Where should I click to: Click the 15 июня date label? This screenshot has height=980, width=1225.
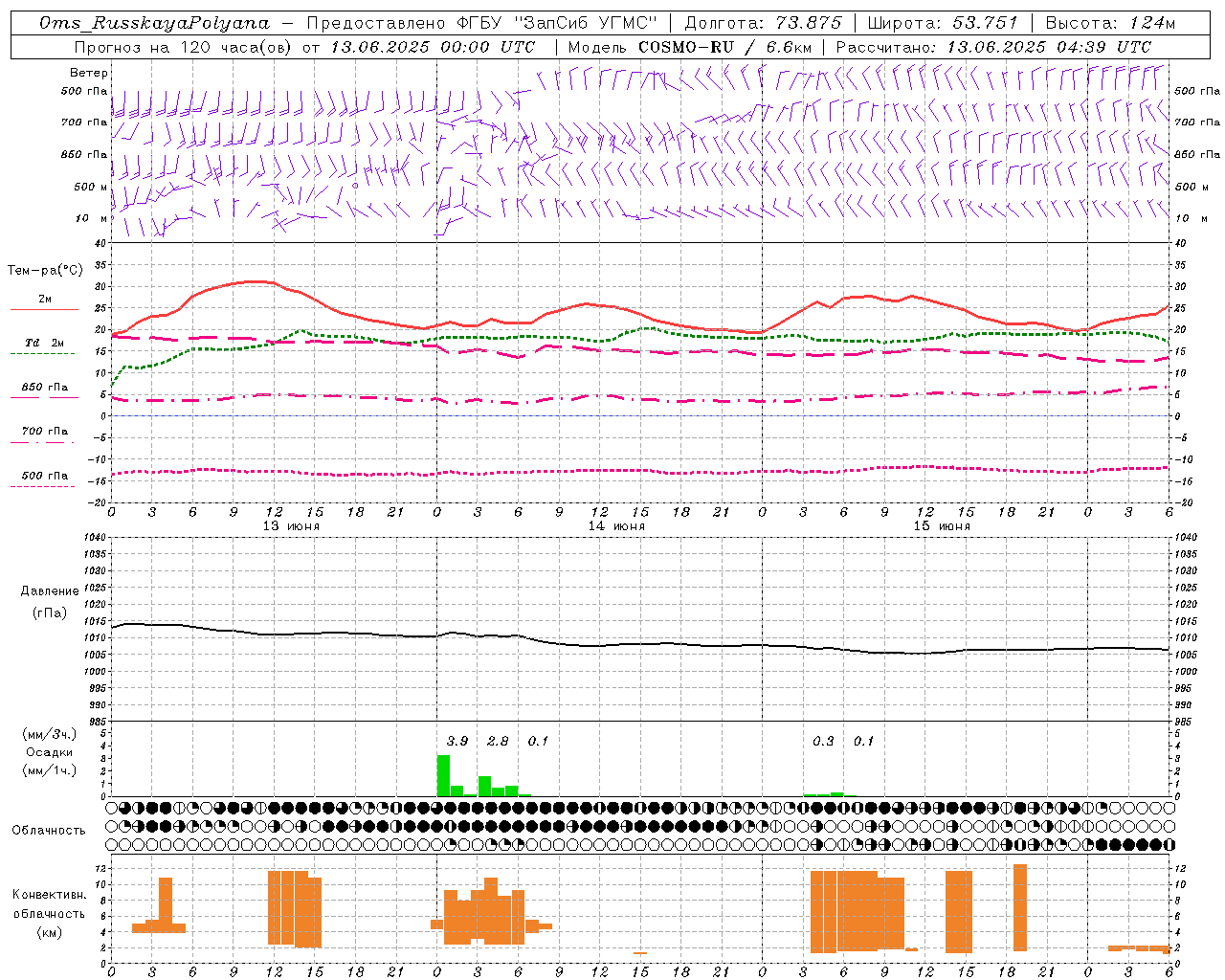click(x=942, y=526)
